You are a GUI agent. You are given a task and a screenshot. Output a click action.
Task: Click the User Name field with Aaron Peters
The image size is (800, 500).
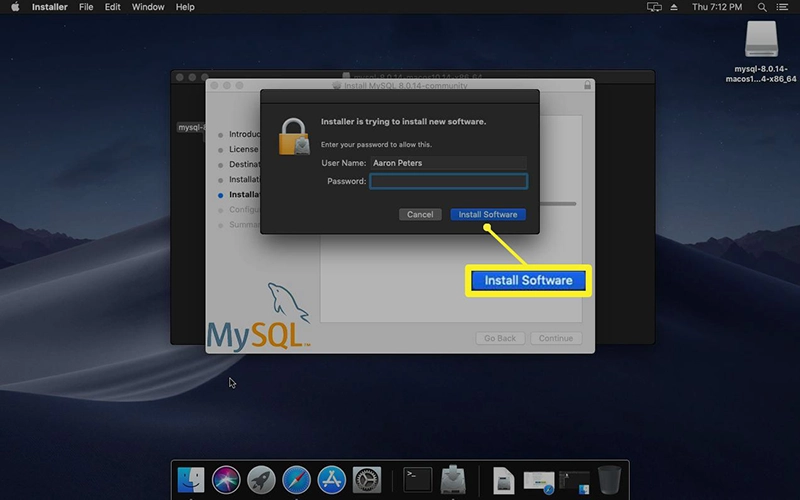448,163
